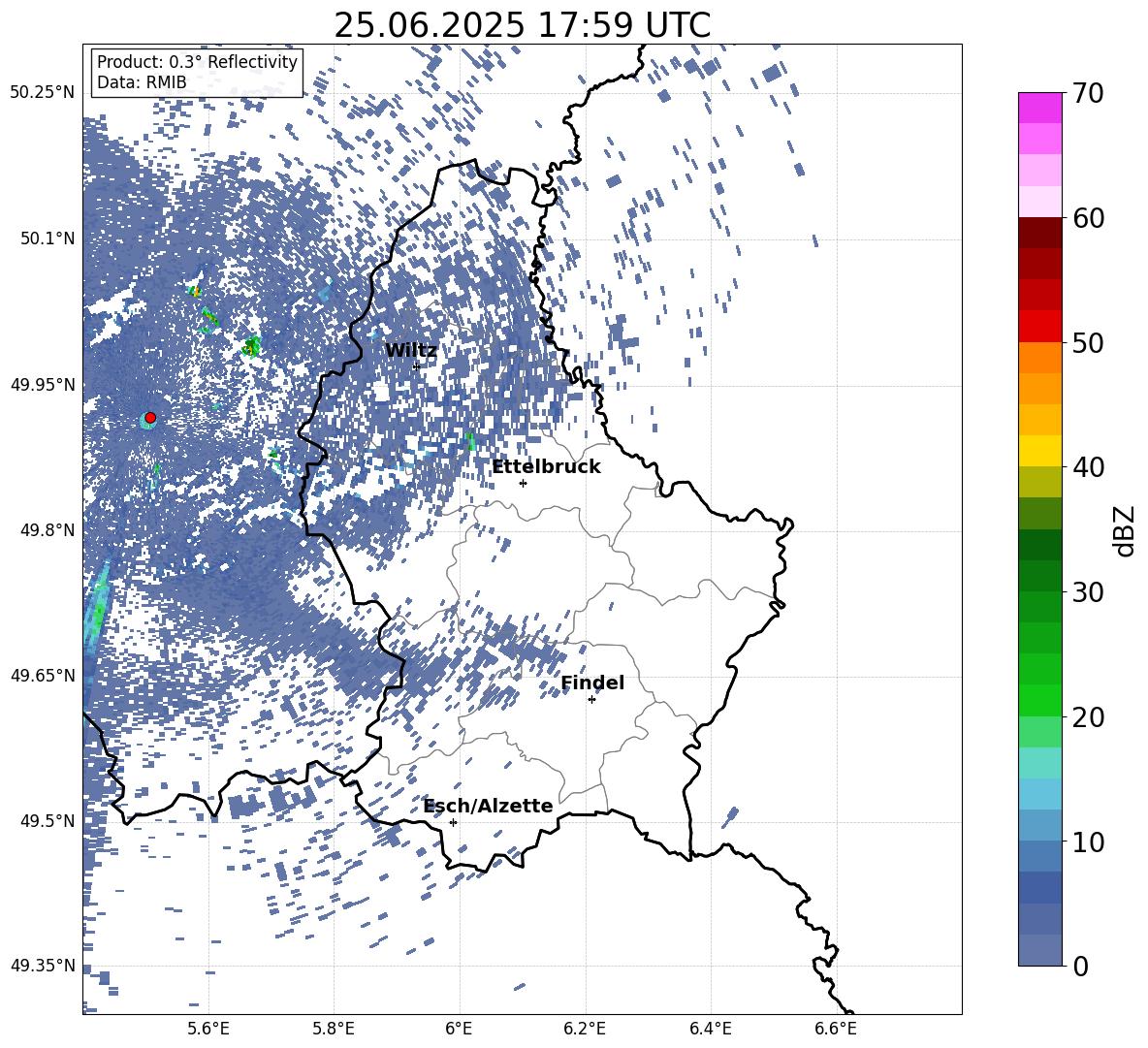The image size is (1148, 1048).
Task: Click the 0 label on colorbar
Action: pos(1079,966)
